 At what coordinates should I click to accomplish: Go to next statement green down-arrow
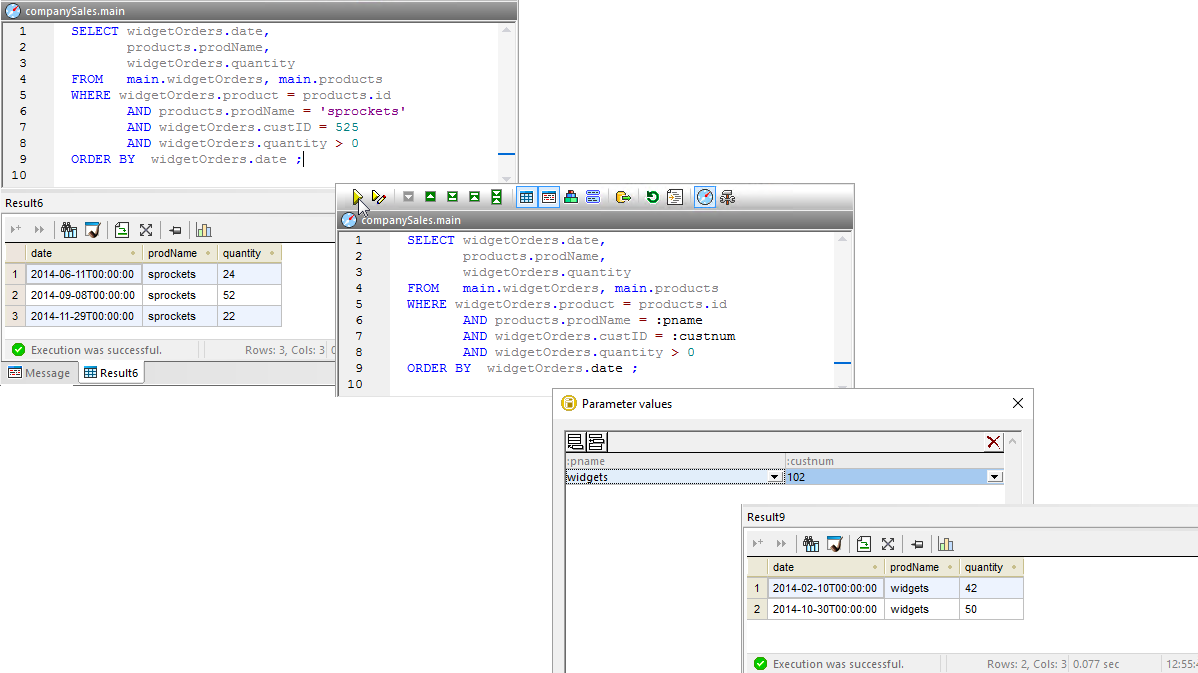coord(452,197)
